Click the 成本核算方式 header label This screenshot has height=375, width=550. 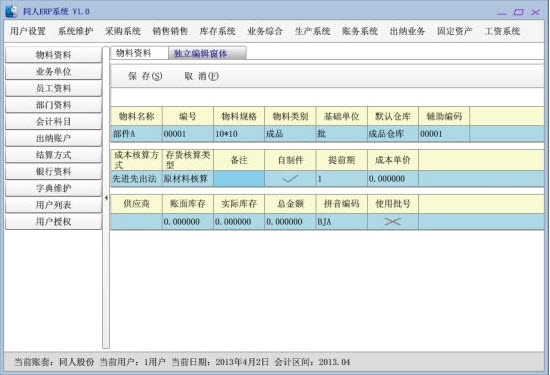(x=136, y=160)
